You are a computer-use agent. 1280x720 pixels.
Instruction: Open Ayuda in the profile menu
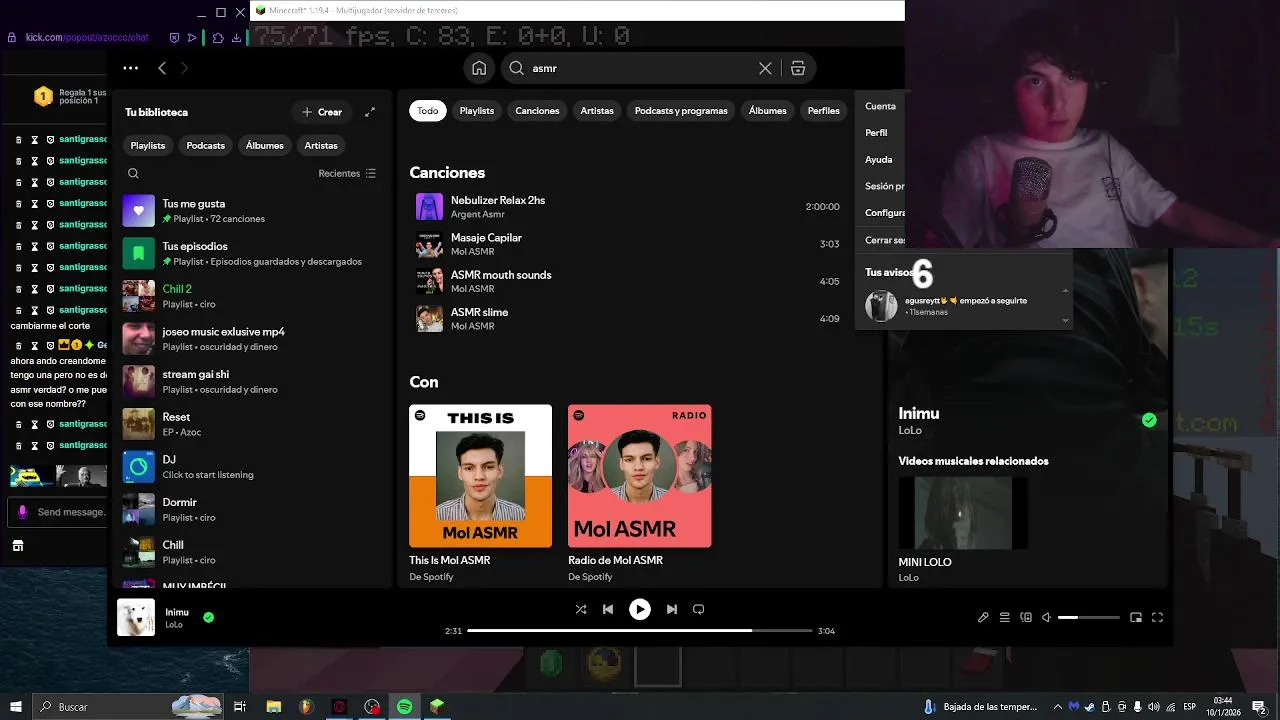[879, 160]
